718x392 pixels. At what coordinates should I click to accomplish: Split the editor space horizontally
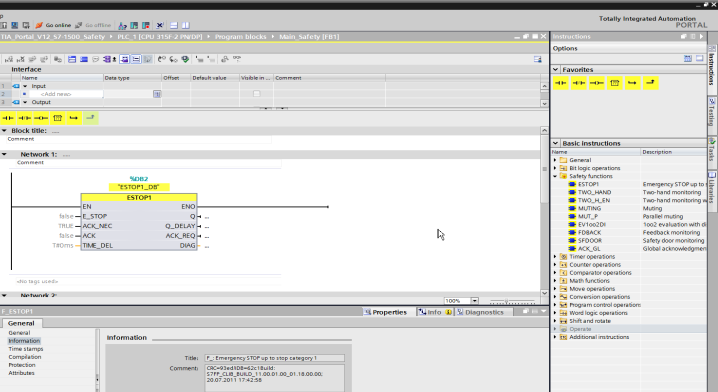point(174,25)
